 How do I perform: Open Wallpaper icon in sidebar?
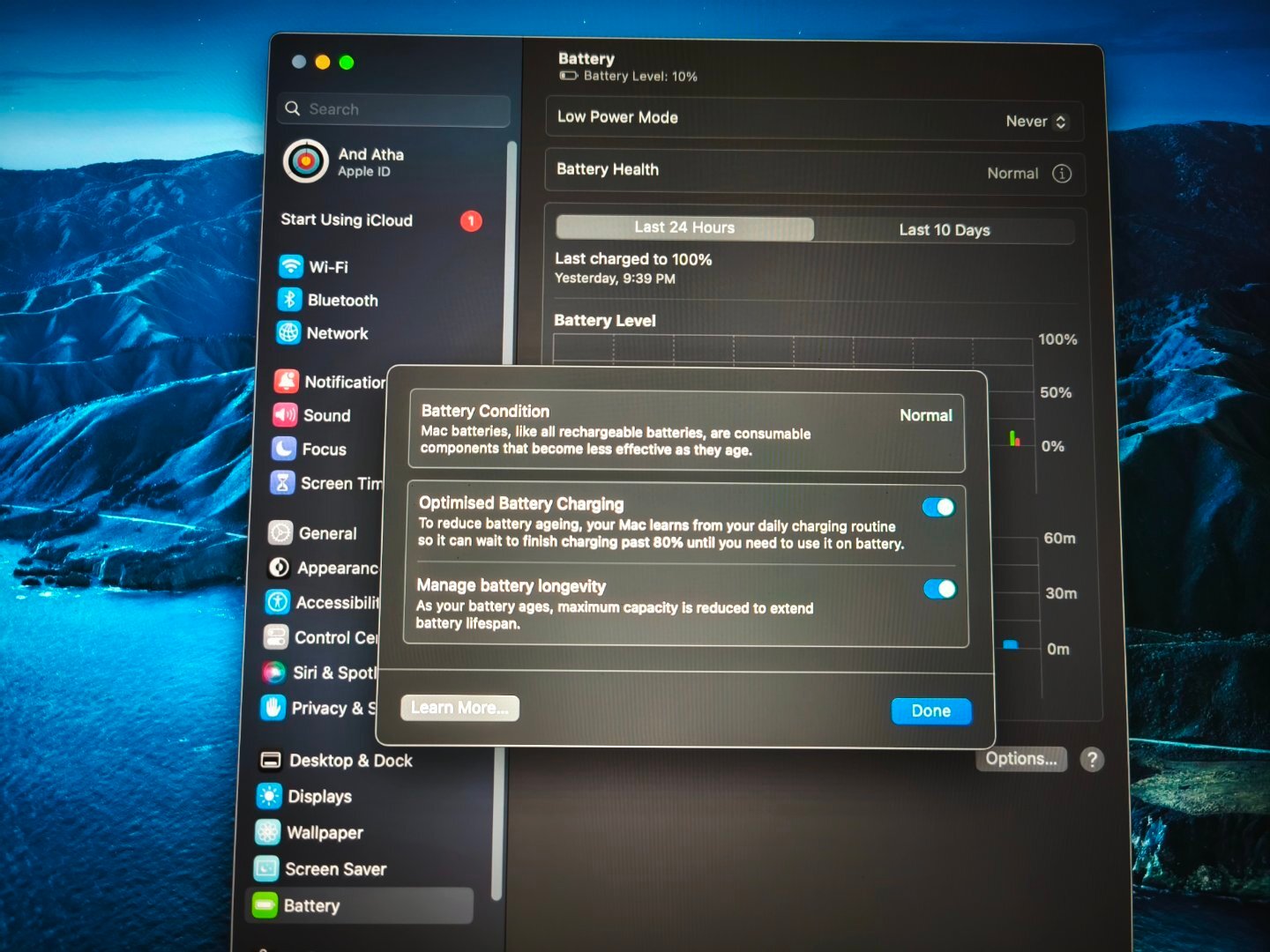click(x=267, y=832)
